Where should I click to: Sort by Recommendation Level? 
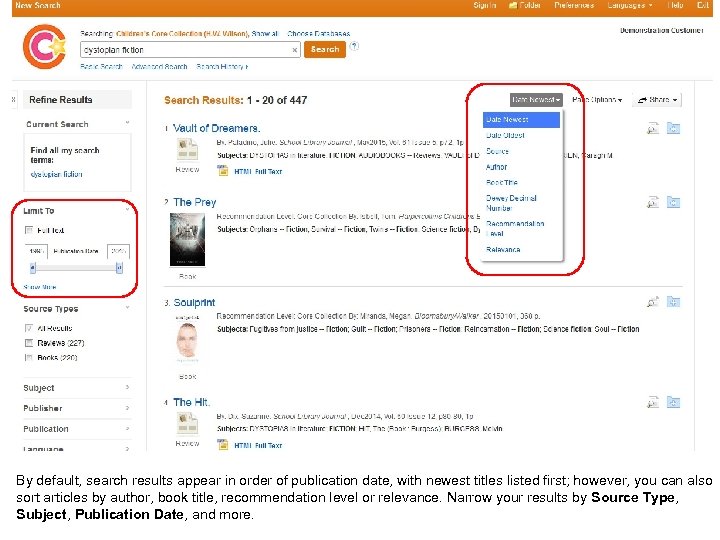(515, 229)
